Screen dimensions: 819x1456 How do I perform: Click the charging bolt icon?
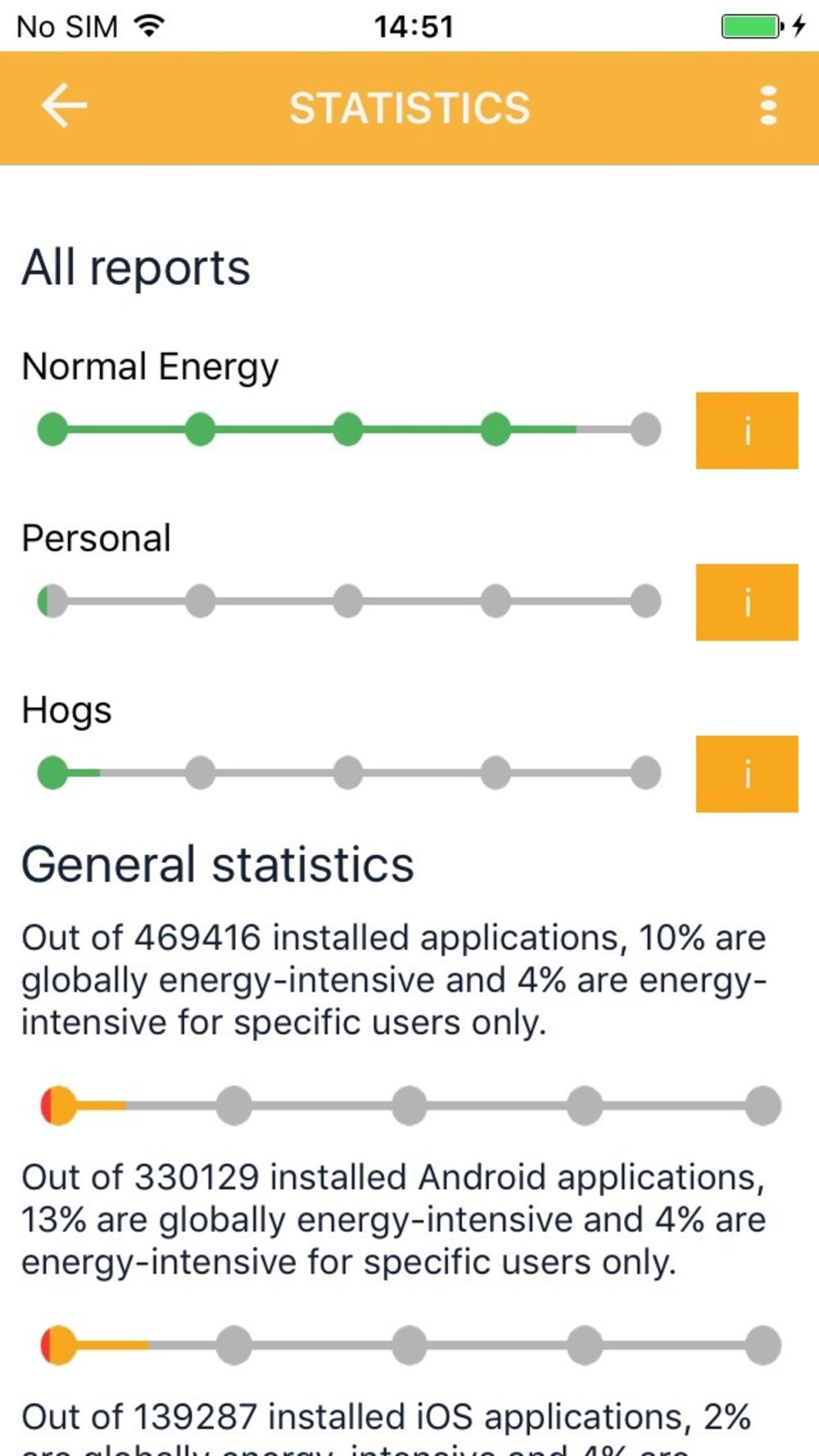(x=799, y=26)
